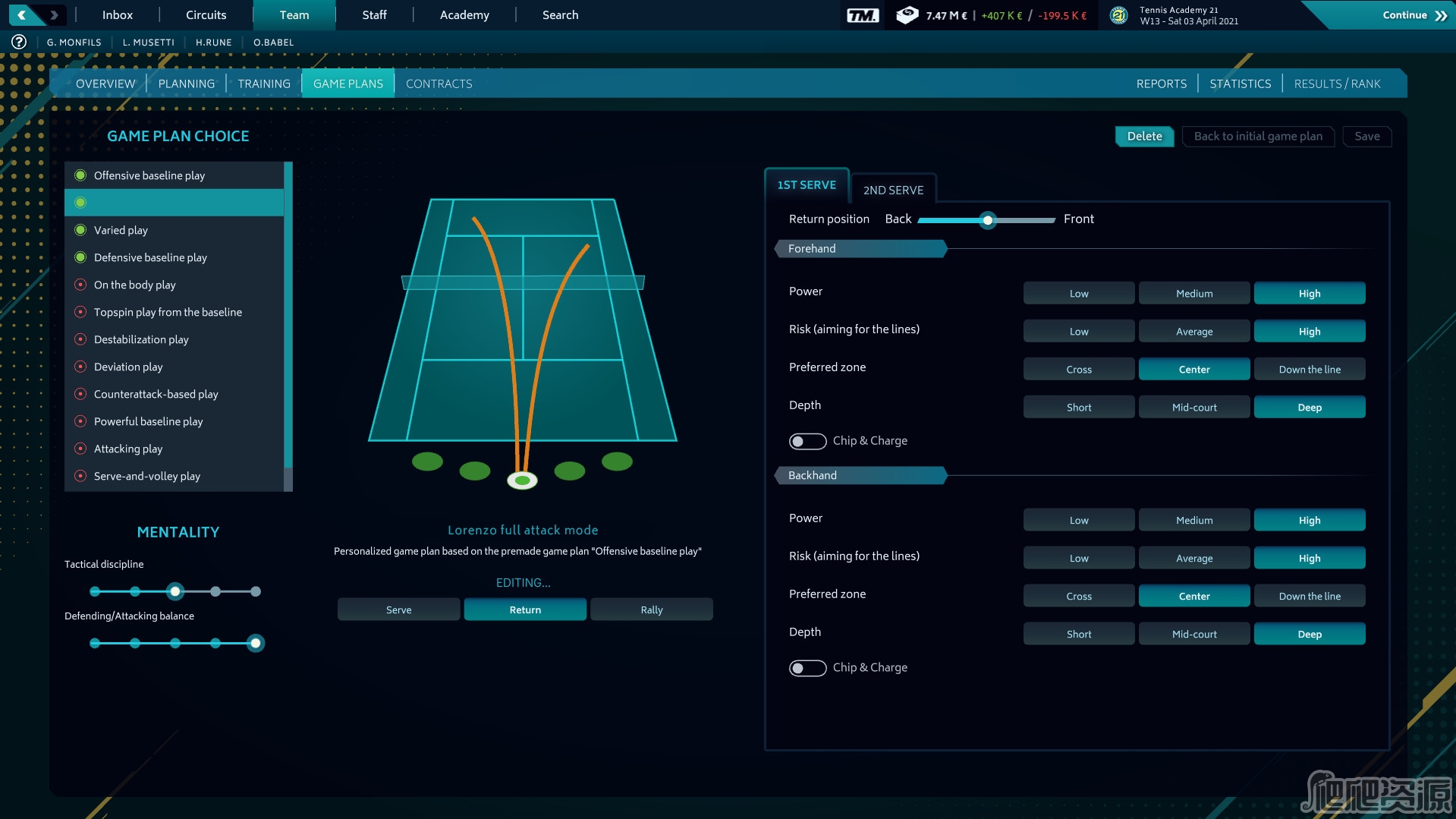Open the Tennis Academy 21 club badge

(x=1118, y=15)
